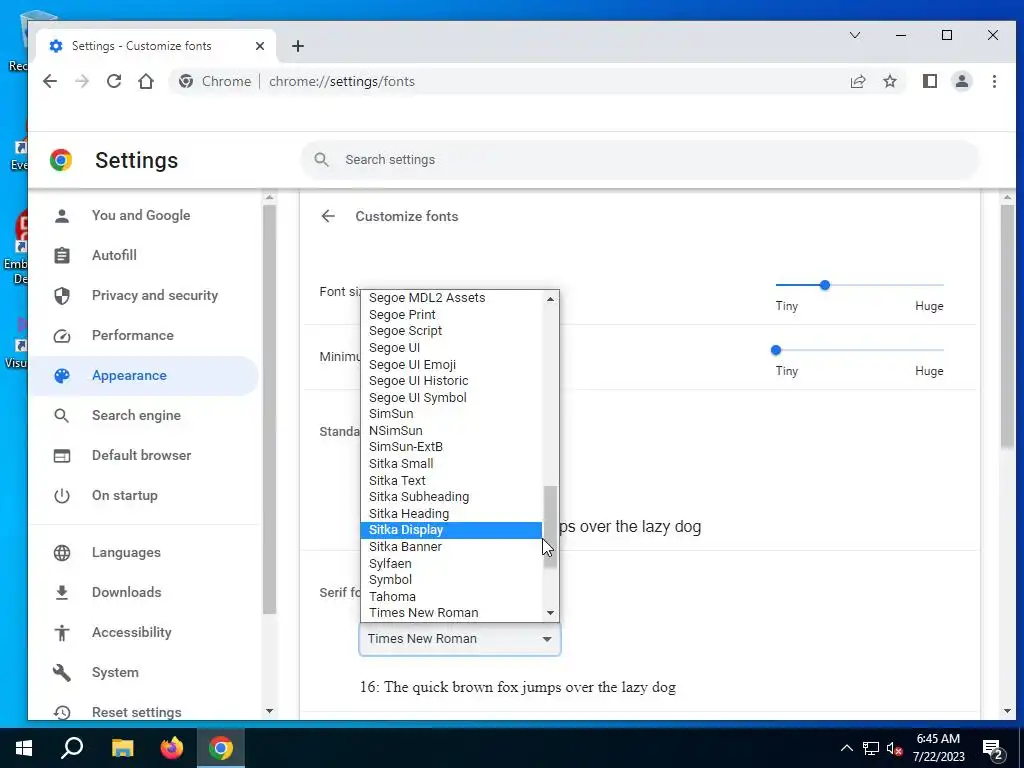Open taskbar clock showing 6:45 AM
This screenshot has width=1024, height=768.
click(x=938, y=748)
